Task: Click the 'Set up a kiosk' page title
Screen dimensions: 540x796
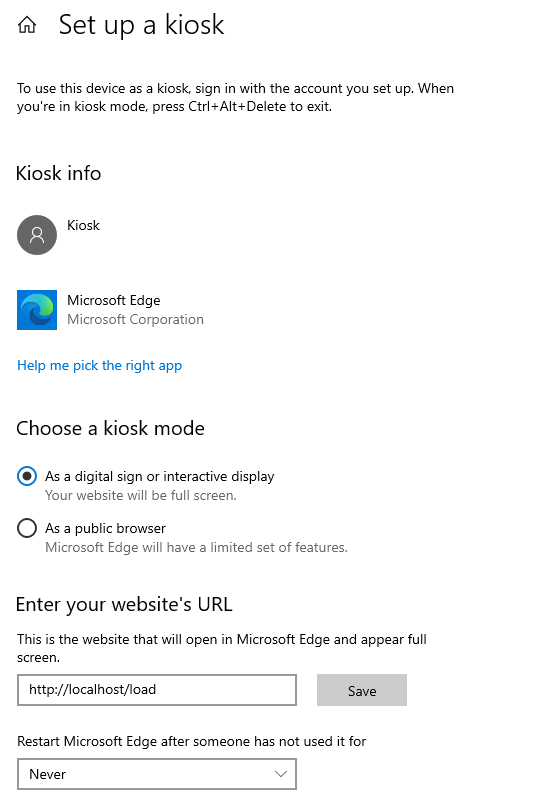Action: pyautogui.click(x=141, y=25)
